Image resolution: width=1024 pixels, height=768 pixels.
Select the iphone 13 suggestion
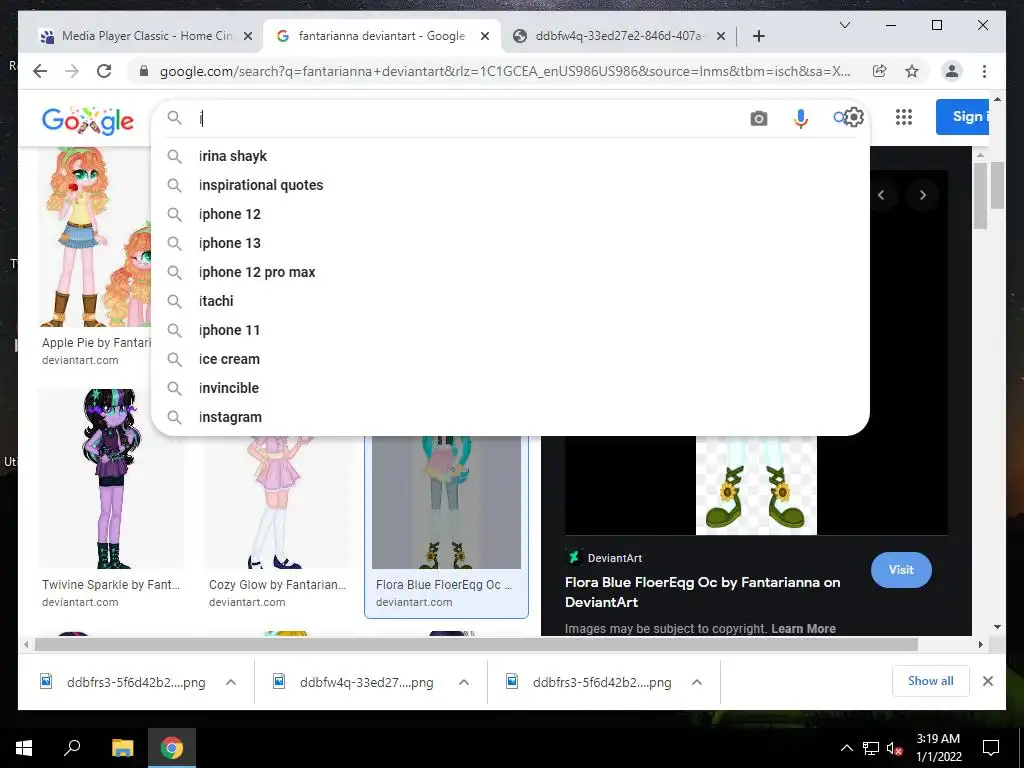pos(510,243)
